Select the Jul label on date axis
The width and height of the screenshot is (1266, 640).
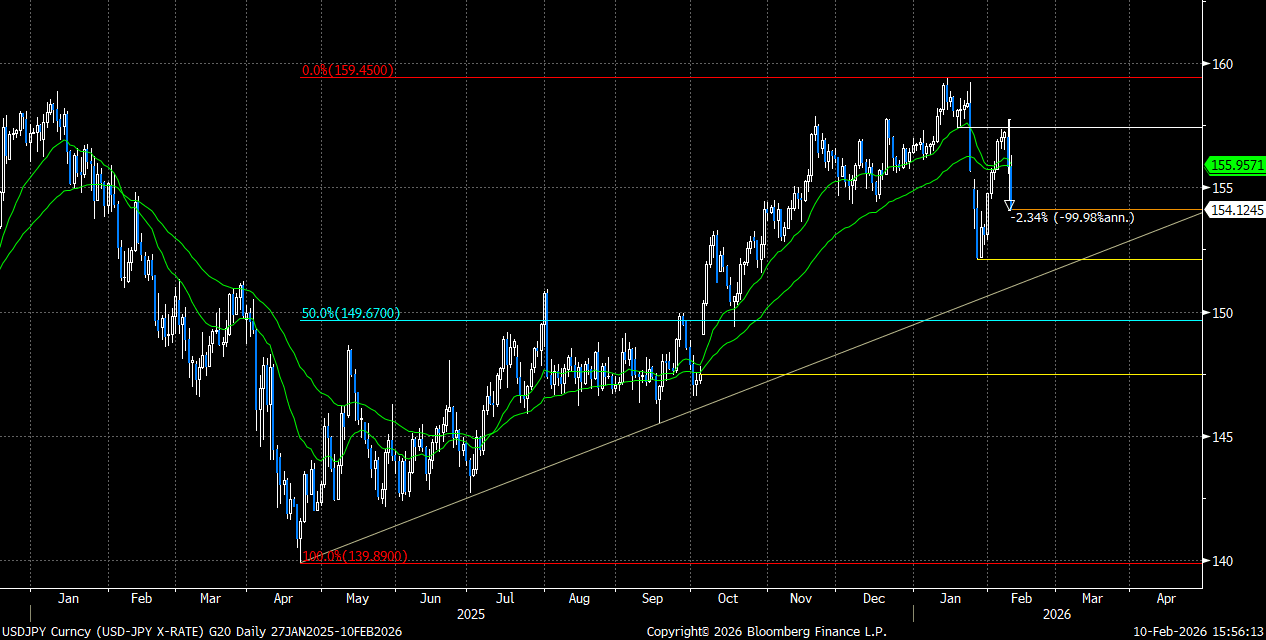click(506, 599)
